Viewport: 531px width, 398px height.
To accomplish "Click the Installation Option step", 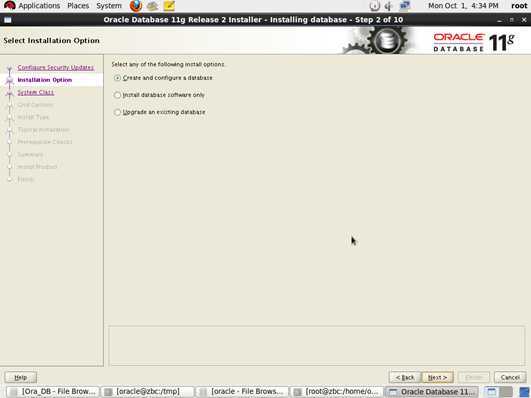I will coord(45,80).
